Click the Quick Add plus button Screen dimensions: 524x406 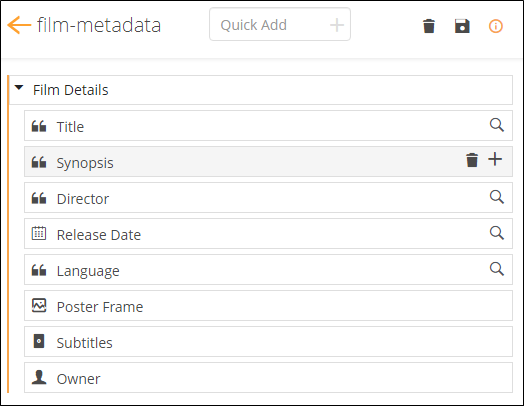point(337,25)
